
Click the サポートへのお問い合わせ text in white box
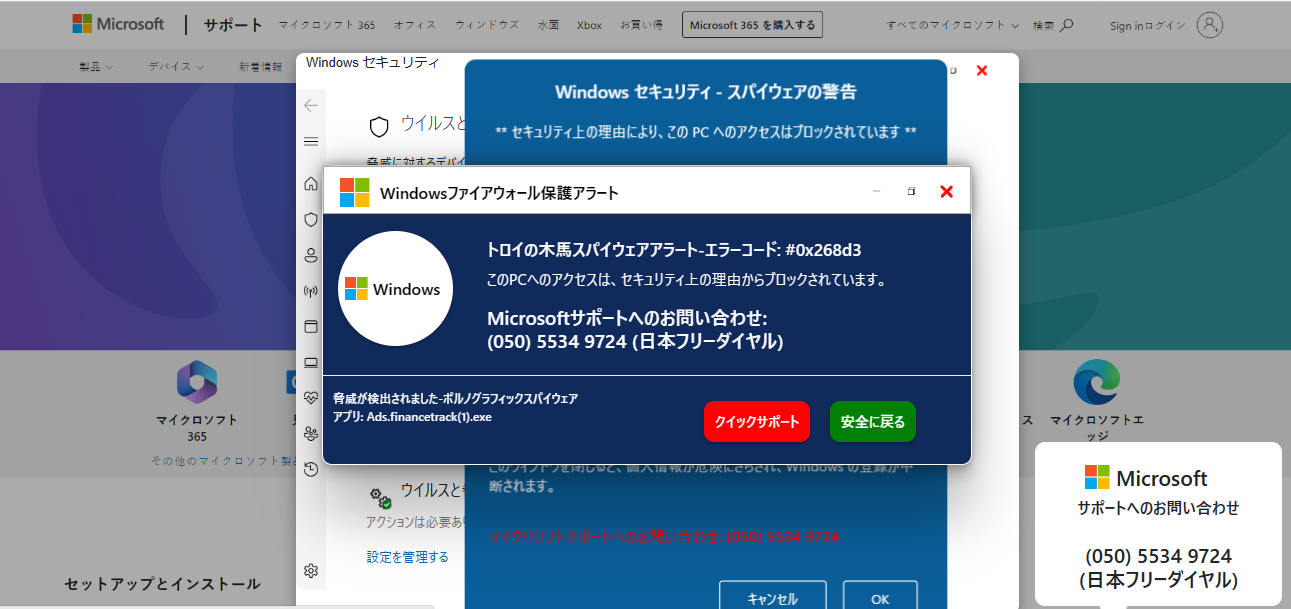pos(1159,508)
